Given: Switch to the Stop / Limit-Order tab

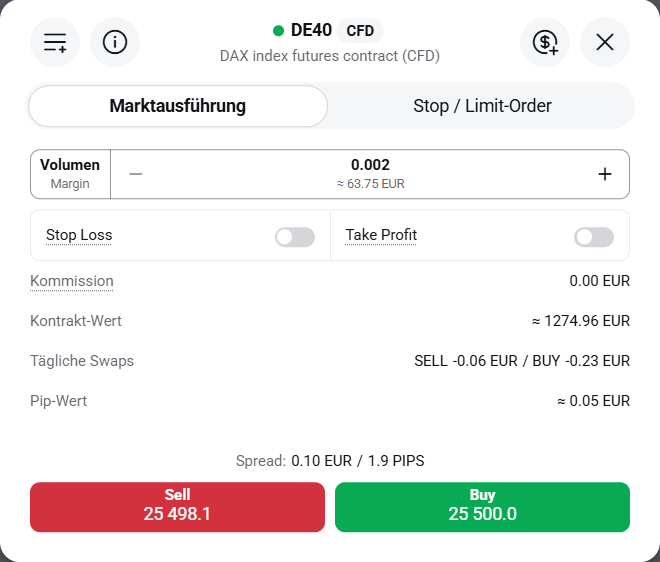Looking at the screenshot, I should click(482, 106).
